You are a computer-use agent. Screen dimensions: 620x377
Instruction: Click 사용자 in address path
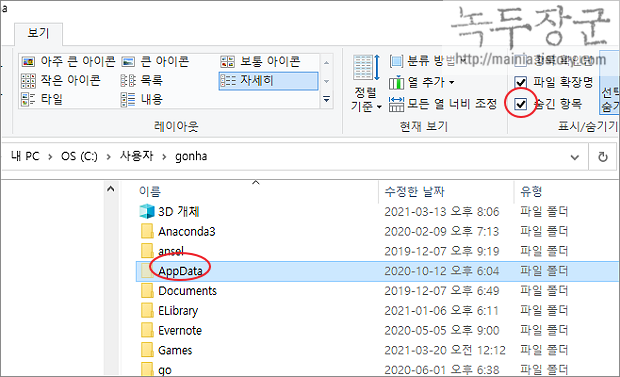coord(136,157)
